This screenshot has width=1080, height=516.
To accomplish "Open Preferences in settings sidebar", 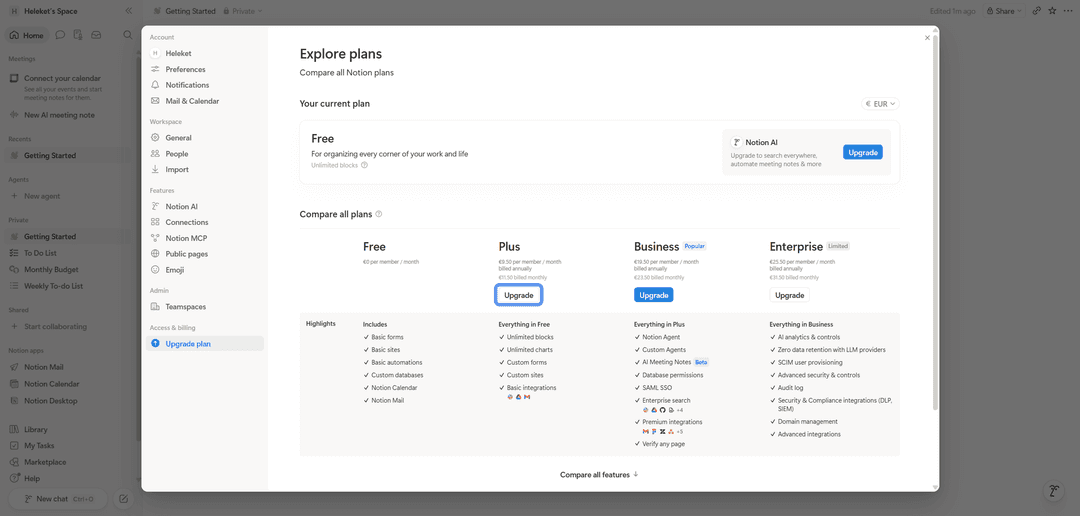I will (205, 69).
